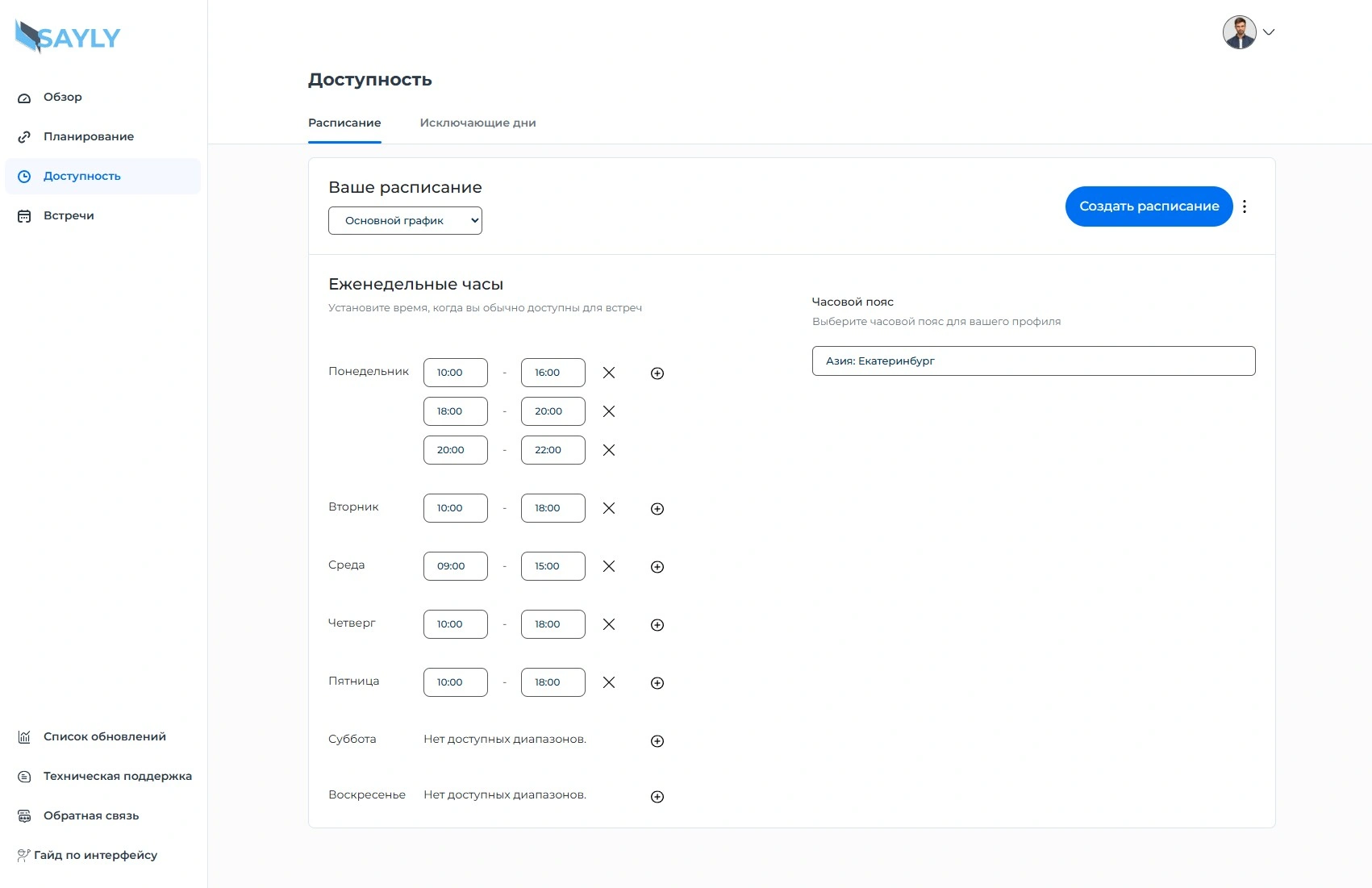The height and width of the screenshot is (888, 1372).
Task: Open the Основной график schedule dropdown
Action: click(405, 221)
